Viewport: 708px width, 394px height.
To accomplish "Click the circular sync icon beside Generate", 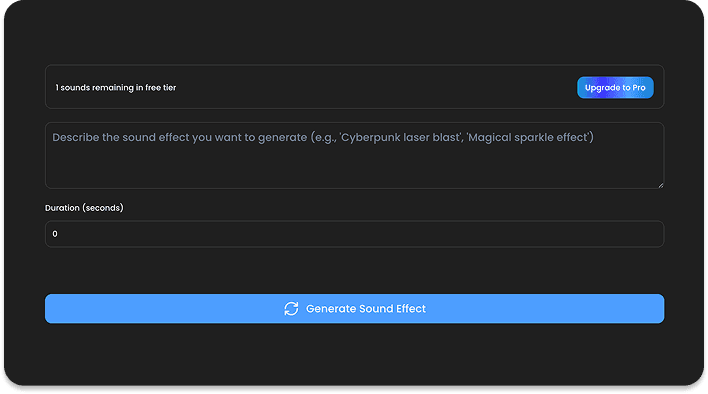I will point(291,309).
